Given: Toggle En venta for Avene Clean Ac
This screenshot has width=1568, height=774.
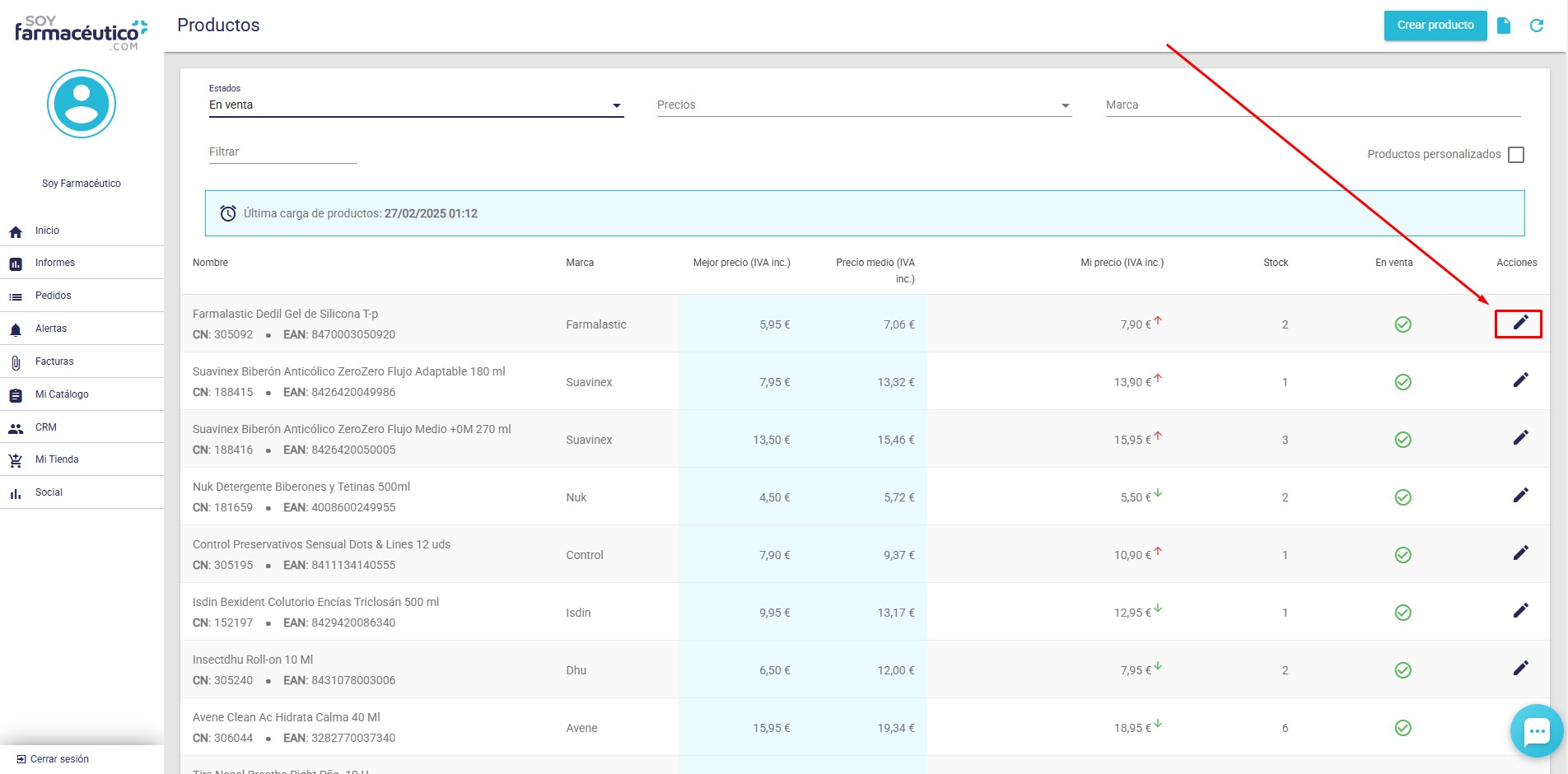Looking at the screenshot, I should point(1403,728).
